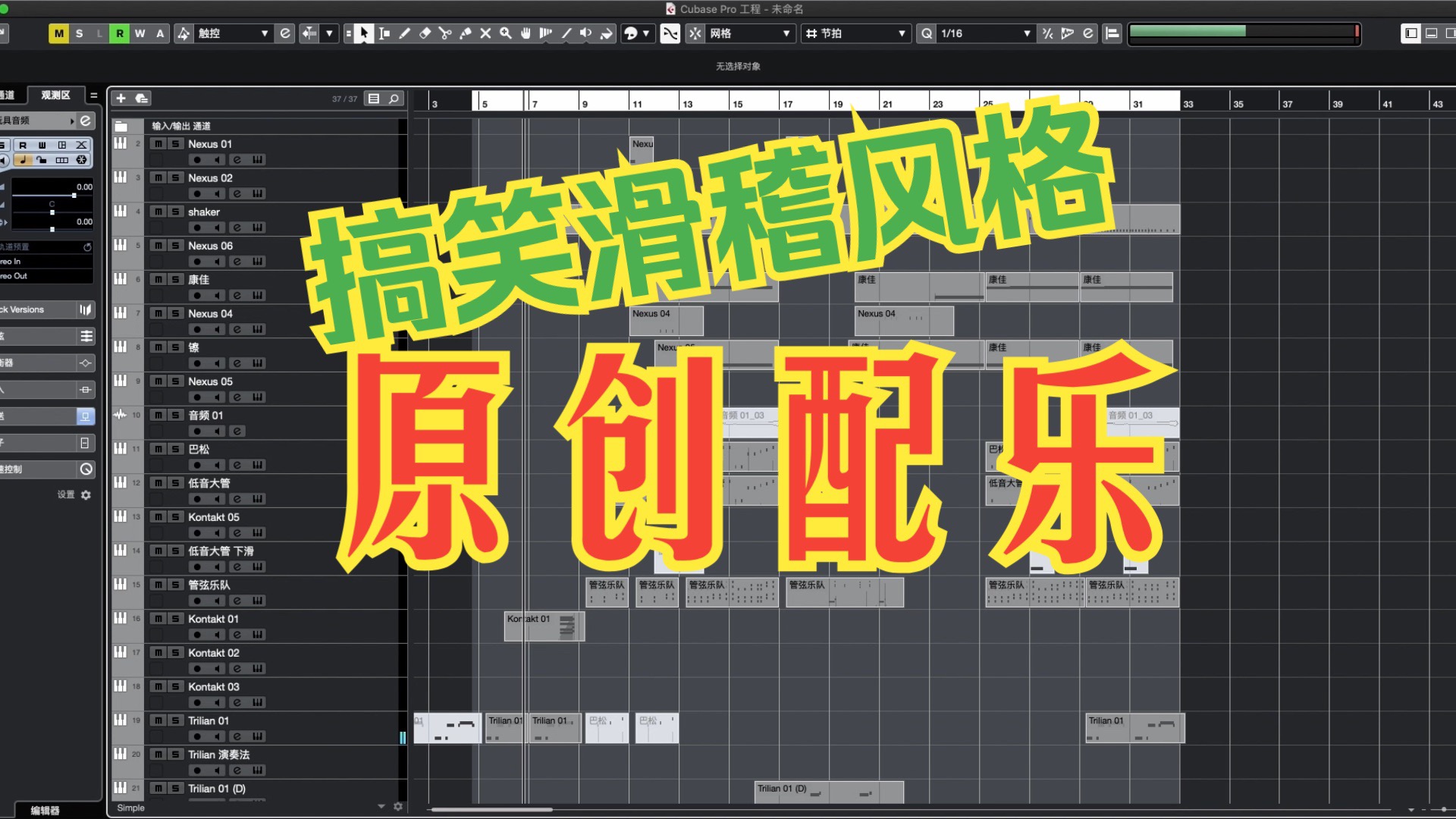This screenshot has height=819, width=1456.
Task: Select the Glue tool
Action: [x=466, y=33]
